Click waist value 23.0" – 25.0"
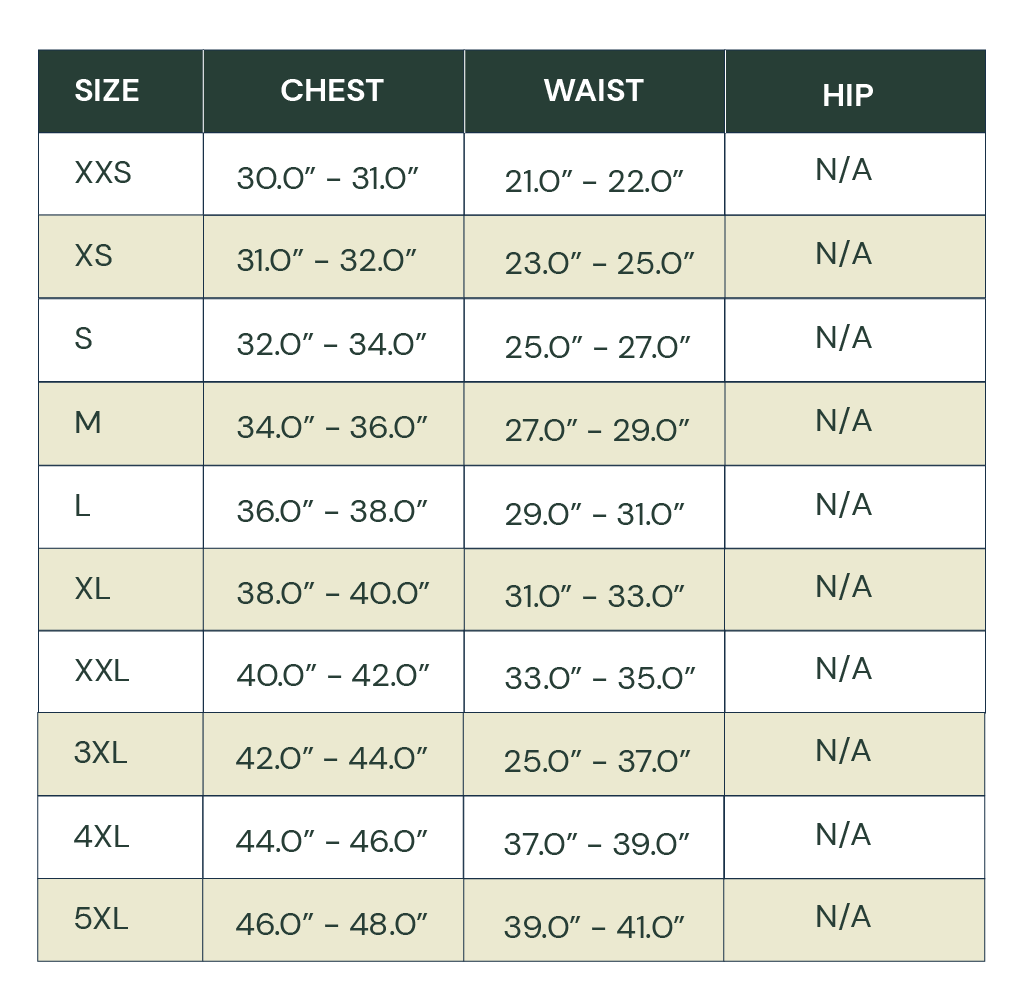The height and width of the screenshot is (1003, 1023). pos(599,263)
